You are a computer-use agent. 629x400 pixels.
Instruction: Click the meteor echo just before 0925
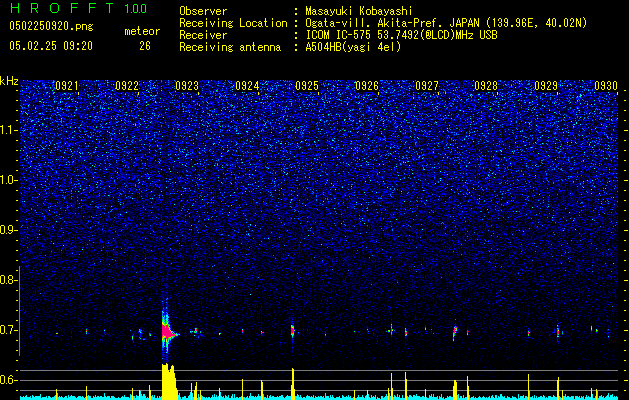point(292,331)
